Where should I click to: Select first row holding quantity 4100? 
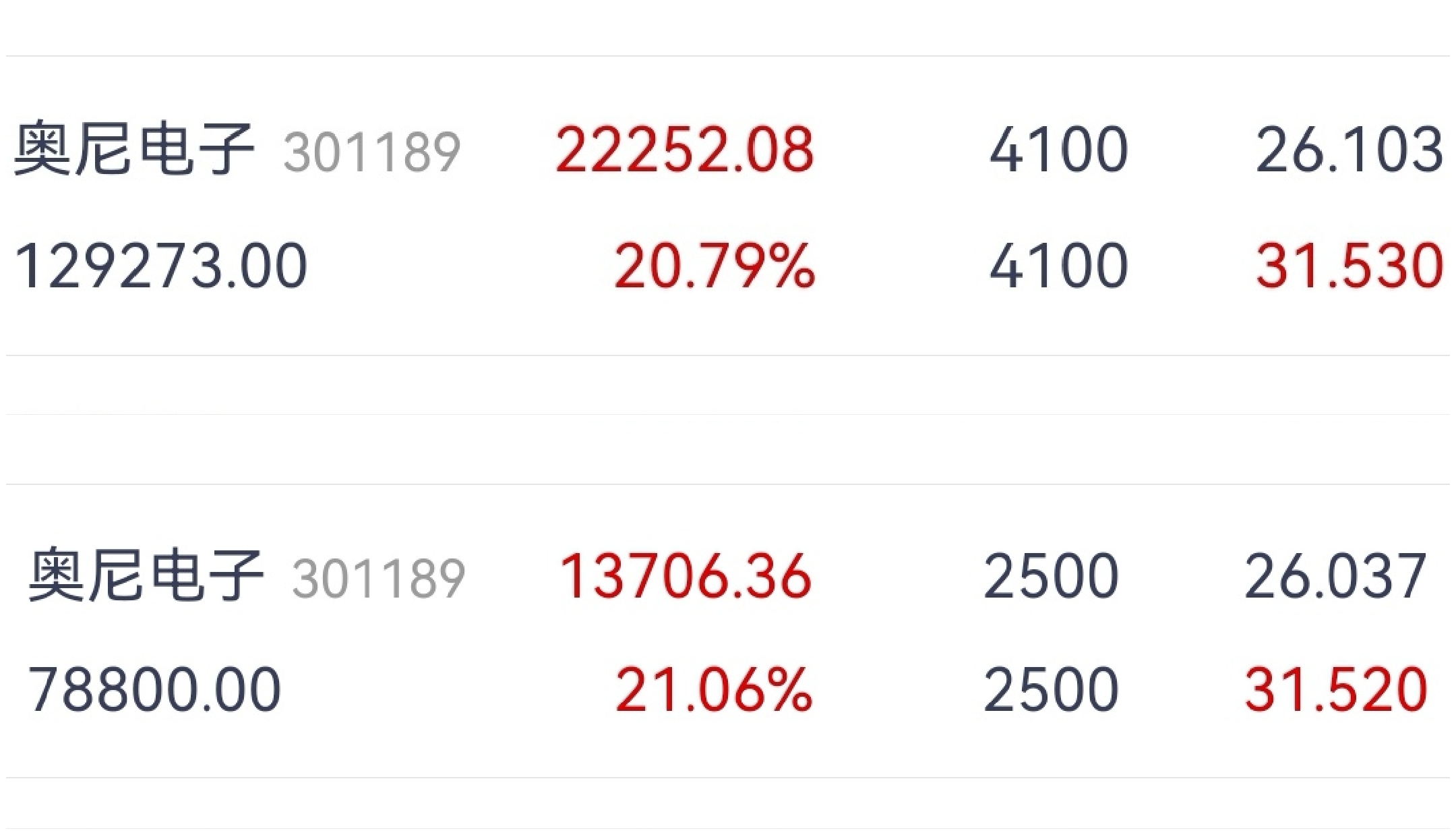pyautogui.click(x=1058, y=149)
